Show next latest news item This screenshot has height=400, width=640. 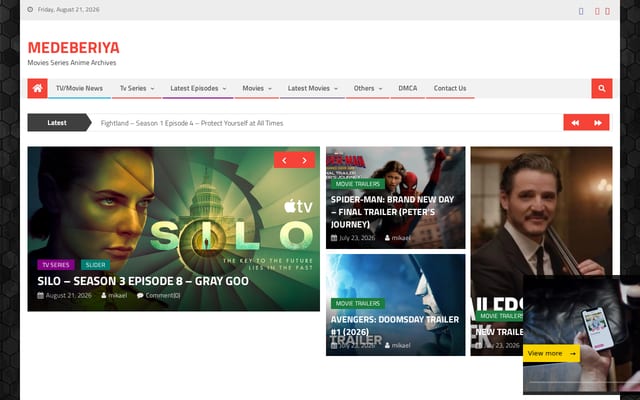click(x=598, y=122)
